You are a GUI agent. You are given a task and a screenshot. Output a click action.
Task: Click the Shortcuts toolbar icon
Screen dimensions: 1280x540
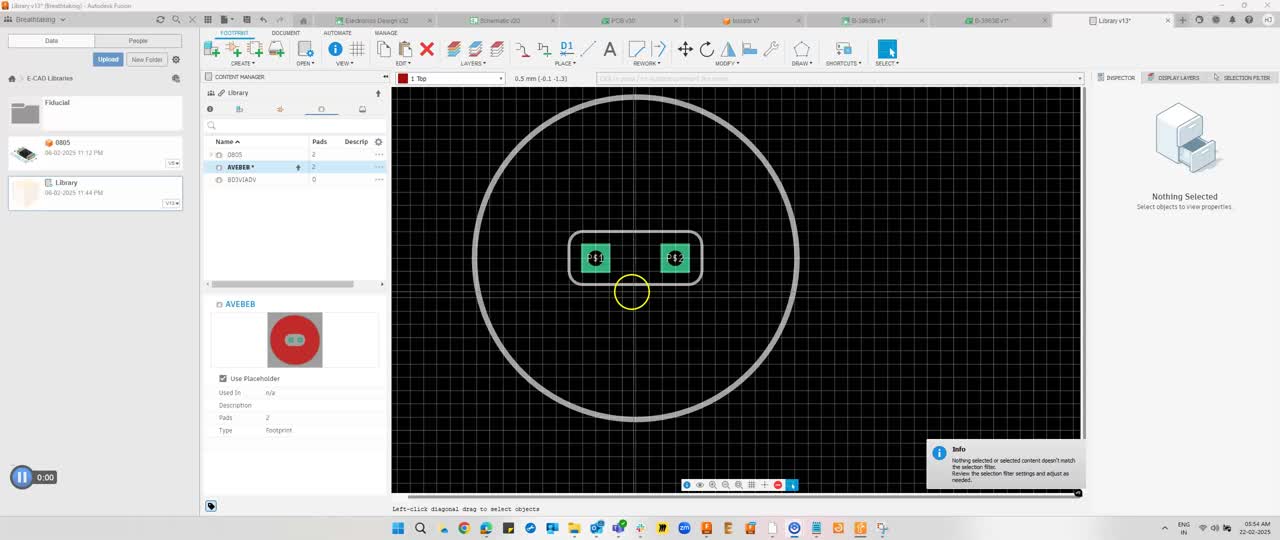(843, 49)
